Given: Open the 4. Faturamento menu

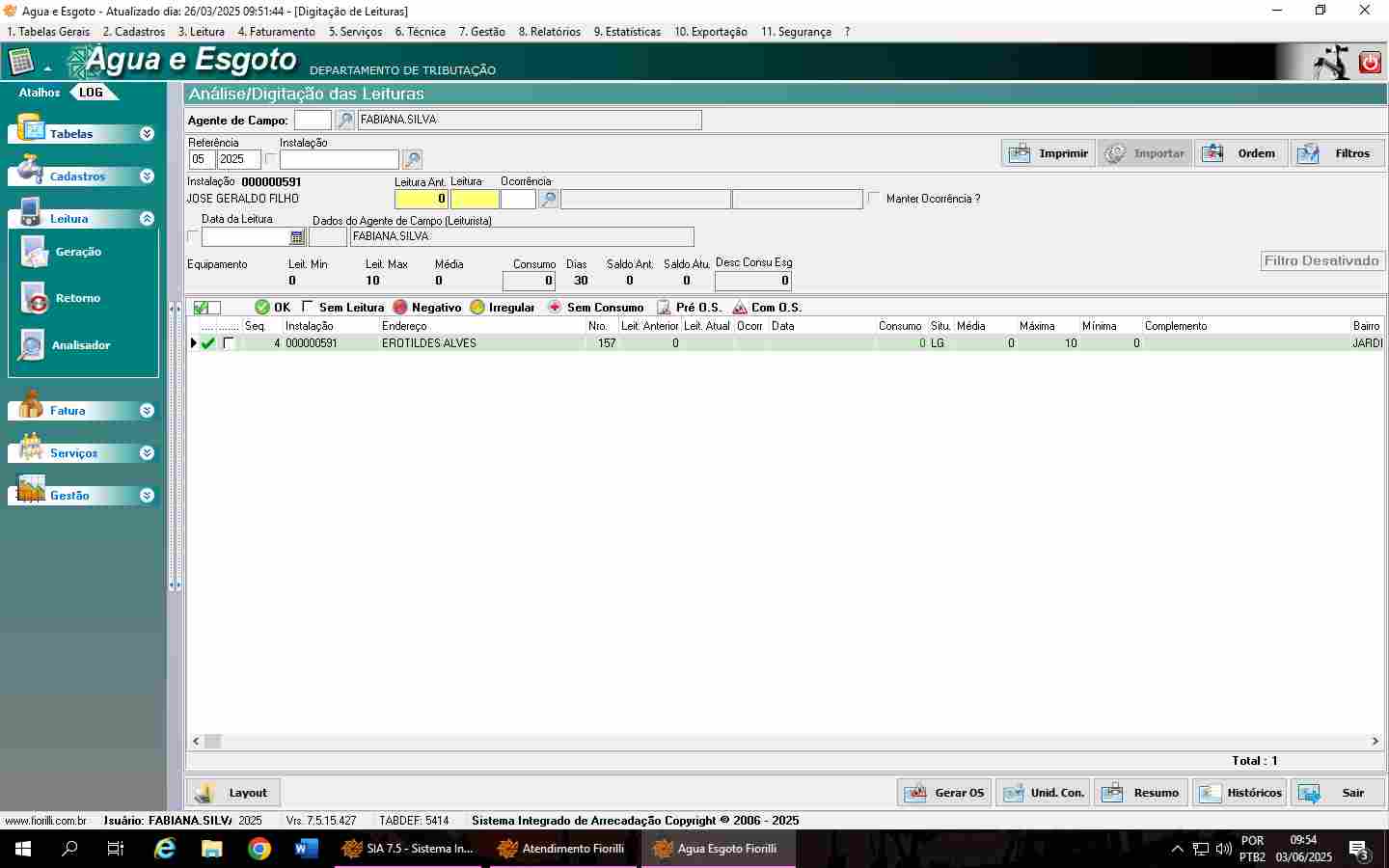Looking at the screenshot, I should click(x=276, y=32).
